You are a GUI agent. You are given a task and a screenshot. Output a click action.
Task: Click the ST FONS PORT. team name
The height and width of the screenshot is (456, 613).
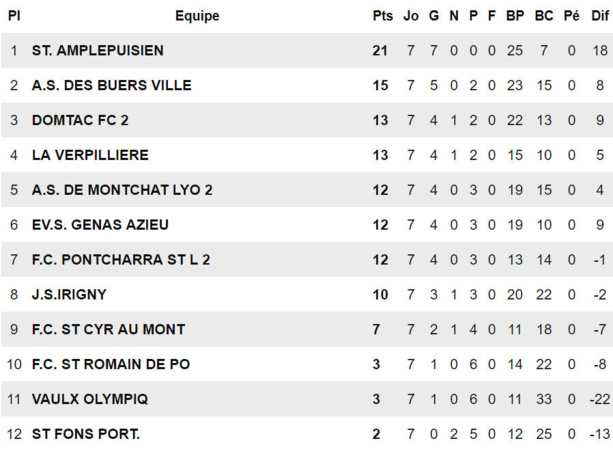[x=86, y=434]
